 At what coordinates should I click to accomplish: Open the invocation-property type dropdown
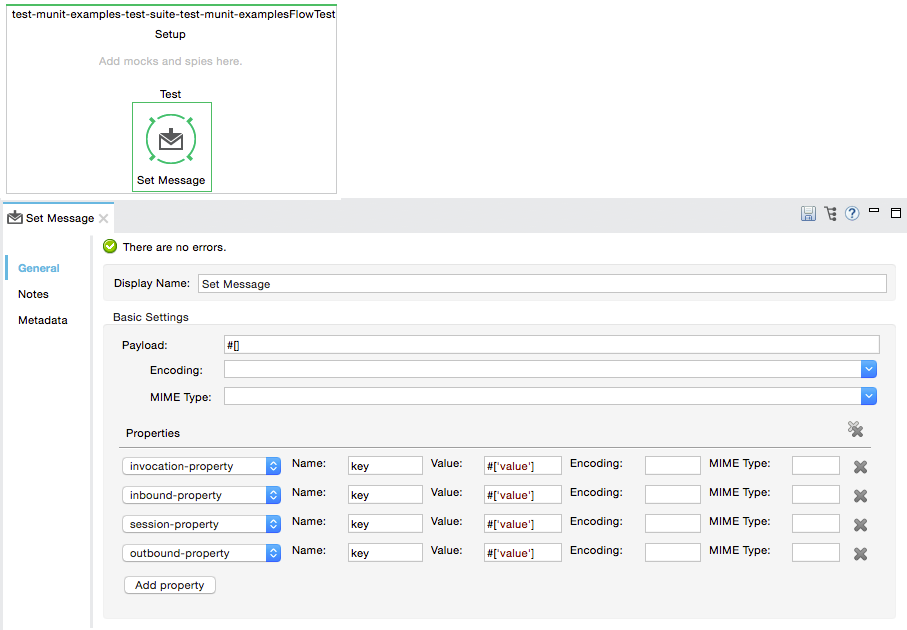click(x=273, y=466)
